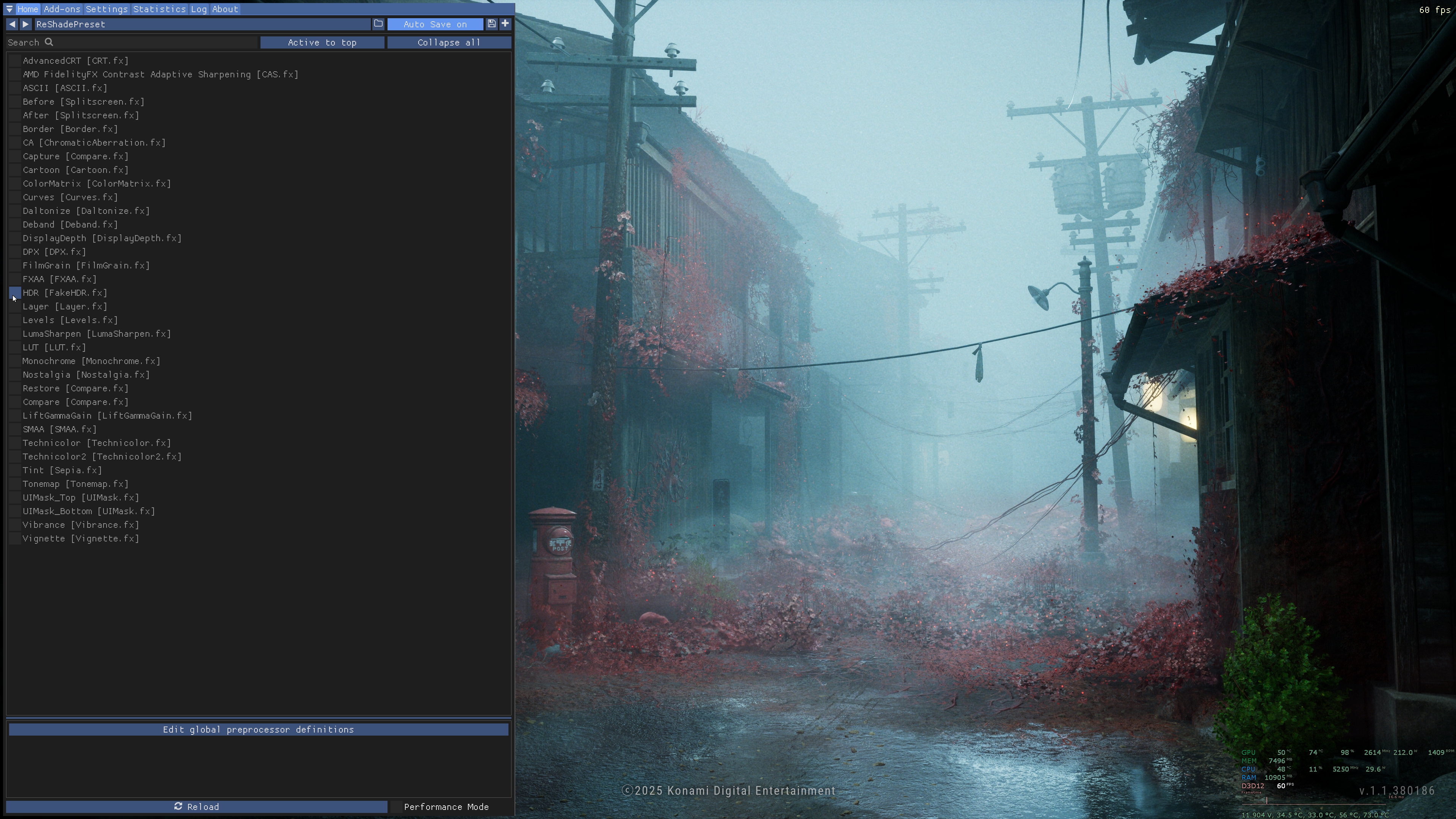Click the next preset arrow

(x=25, y=24)
